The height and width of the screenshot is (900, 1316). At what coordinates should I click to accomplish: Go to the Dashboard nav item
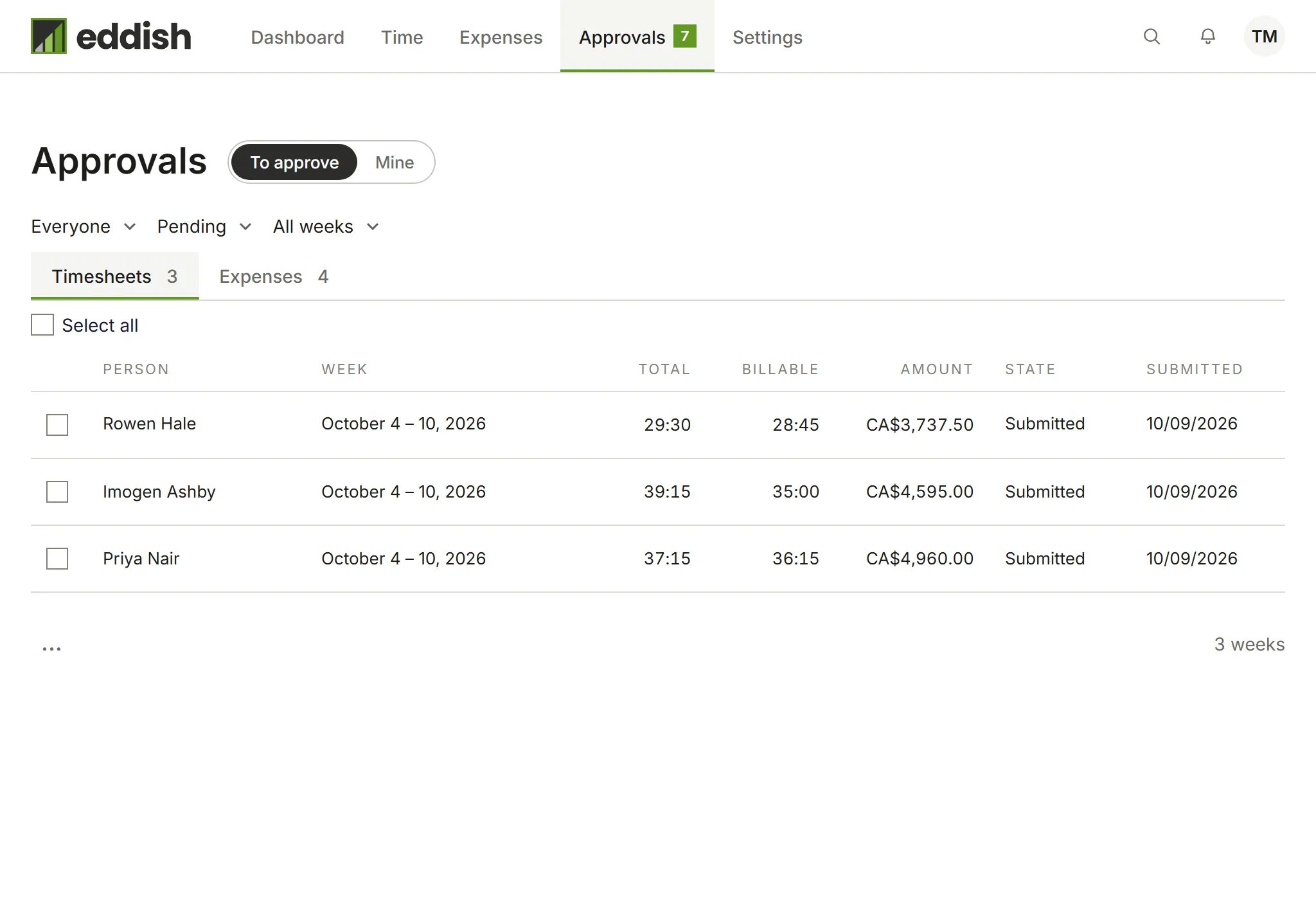point(298,37)
